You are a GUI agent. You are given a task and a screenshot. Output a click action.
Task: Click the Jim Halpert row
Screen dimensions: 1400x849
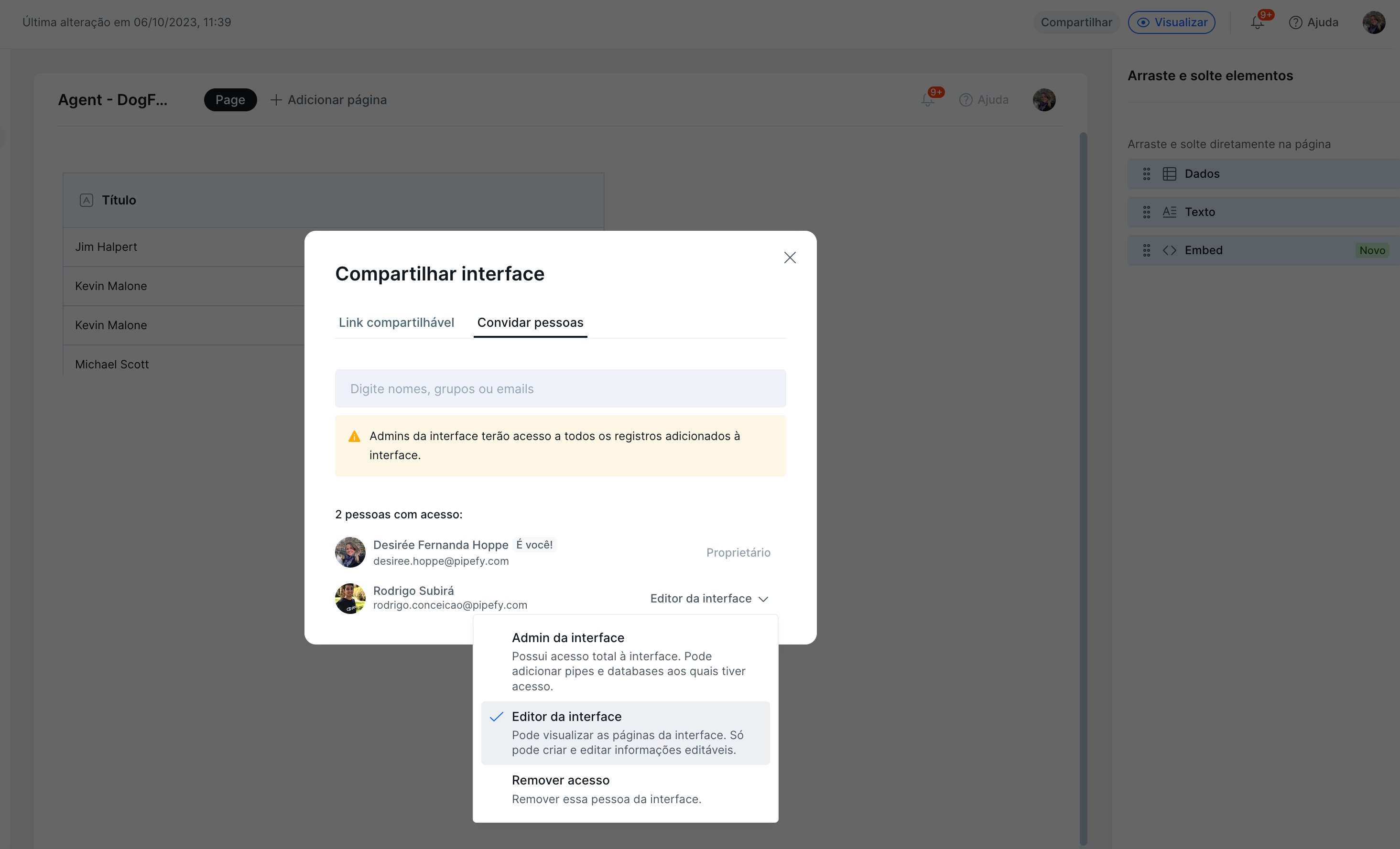(x=184, y=247)
